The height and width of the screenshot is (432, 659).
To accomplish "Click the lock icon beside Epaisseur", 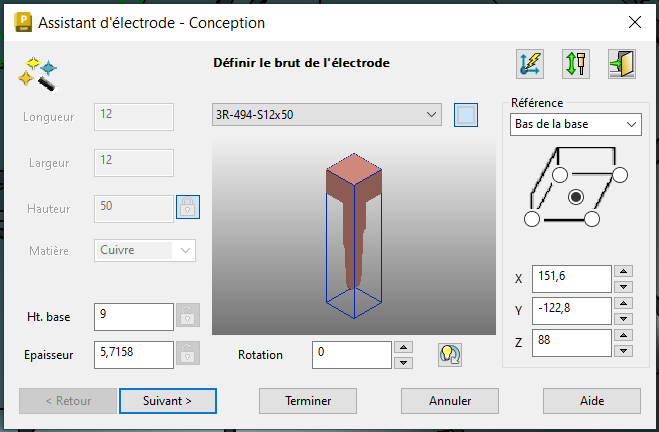I will point(188,353).
